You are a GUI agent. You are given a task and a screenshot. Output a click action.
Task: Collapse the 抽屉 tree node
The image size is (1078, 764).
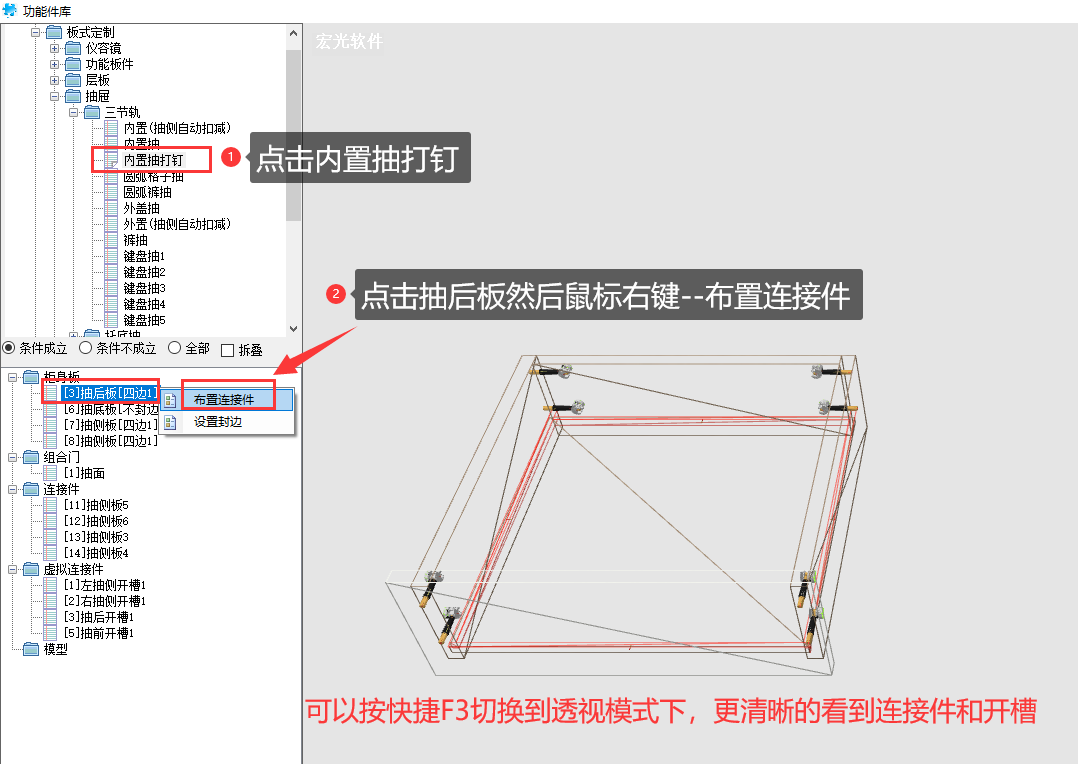point(54,96)
